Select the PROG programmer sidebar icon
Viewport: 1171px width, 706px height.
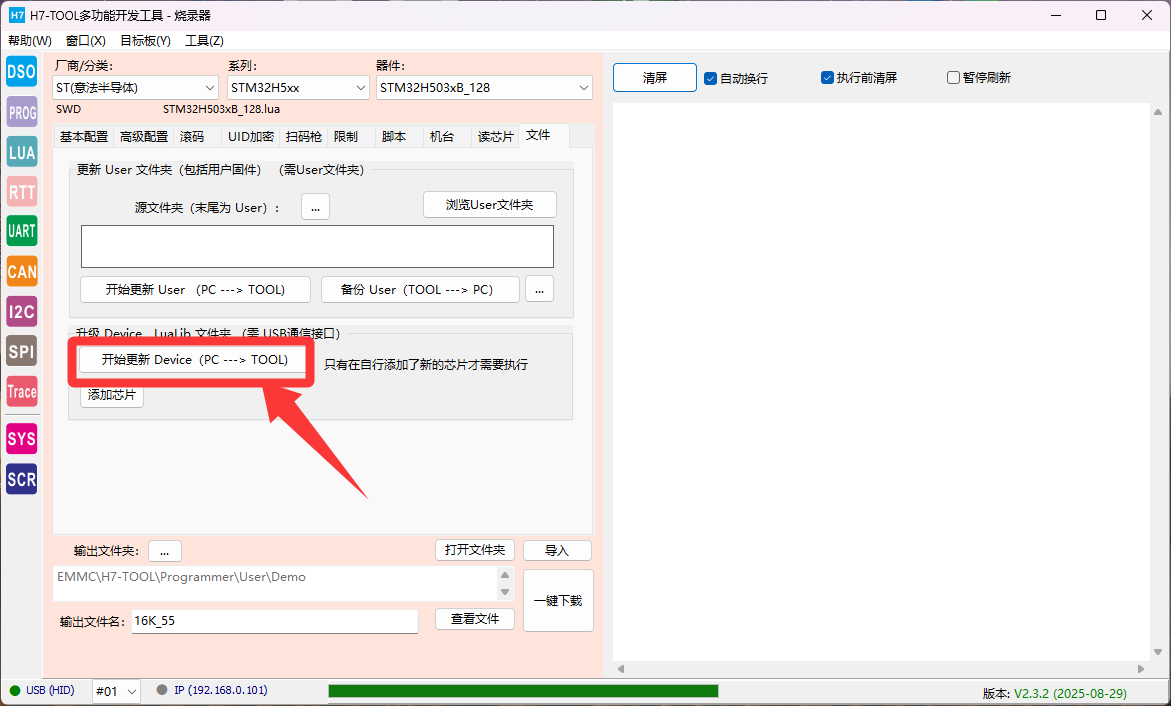click(x=22, y=112)
